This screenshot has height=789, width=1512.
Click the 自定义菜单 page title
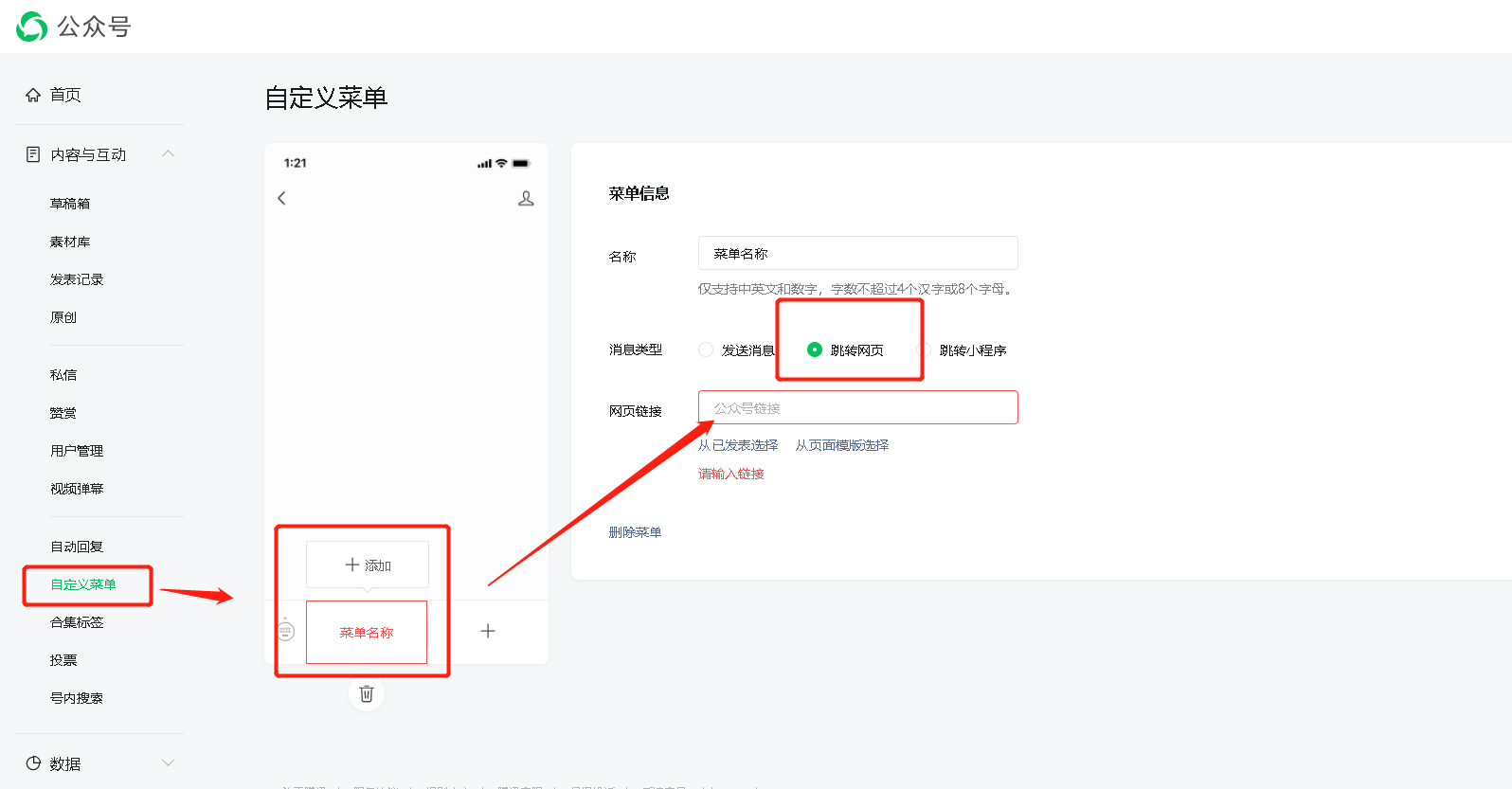(326, 98)
